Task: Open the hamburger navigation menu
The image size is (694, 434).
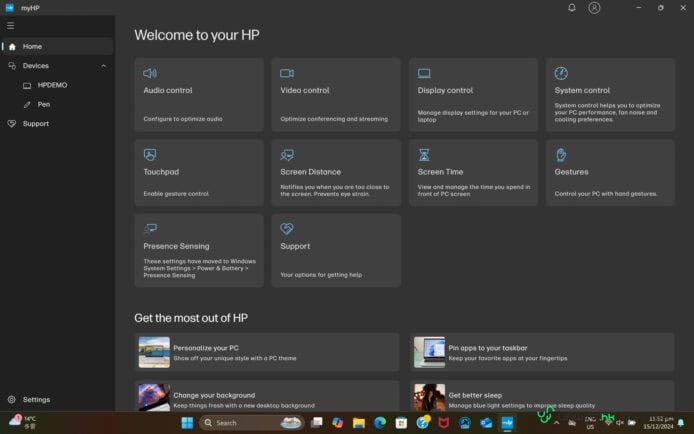Action: (11, 26)
